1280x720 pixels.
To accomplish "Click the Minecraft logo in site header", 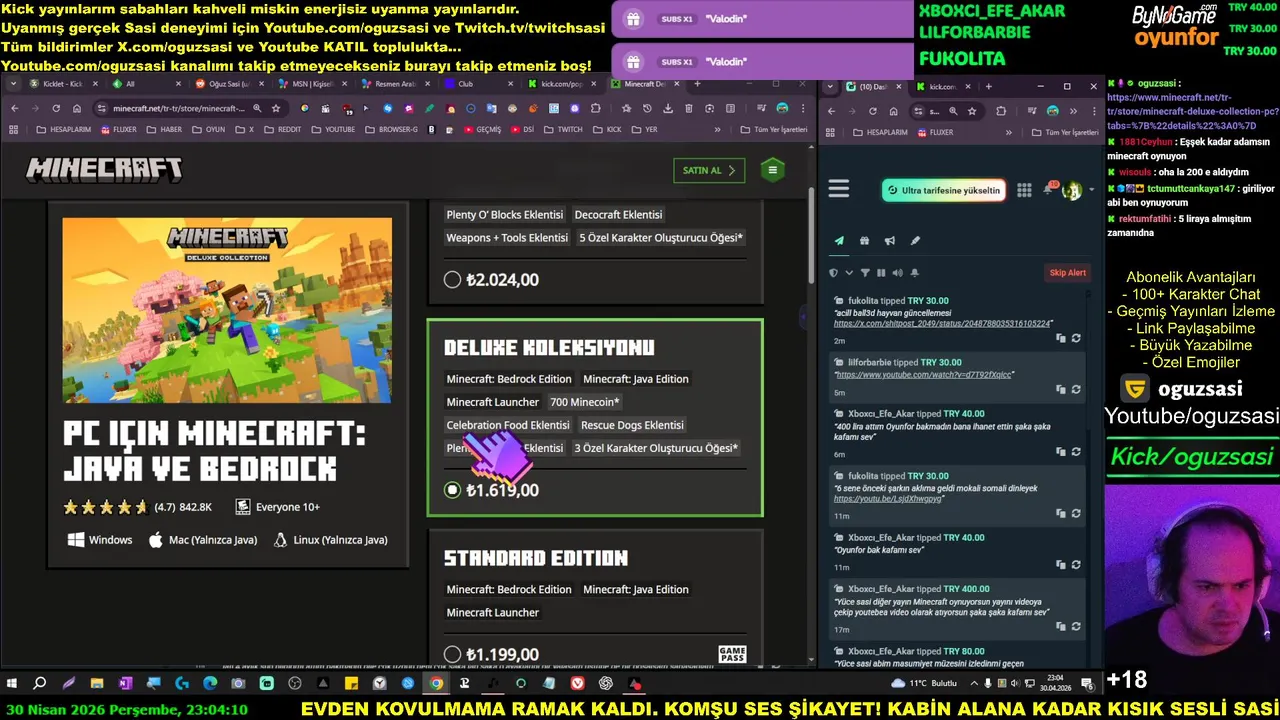I will pos(104,170).
